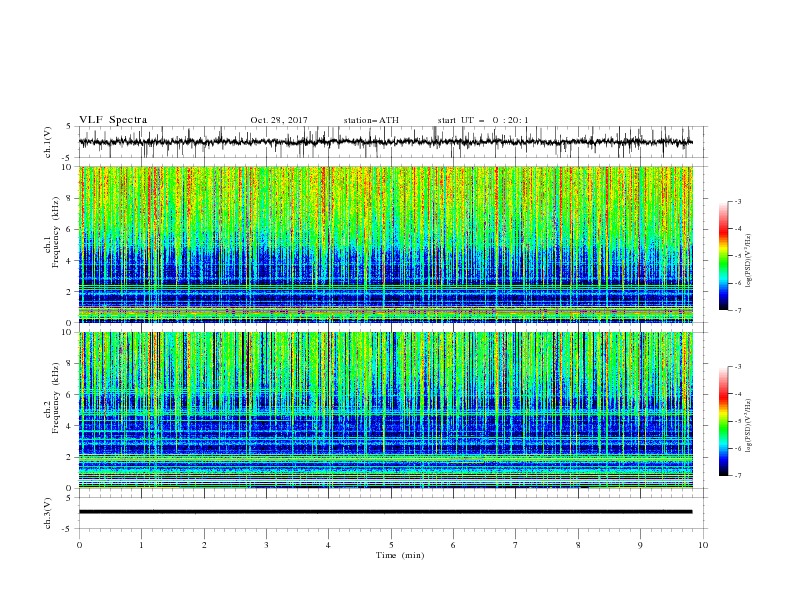Click the ch.2 spectrogram color scale bar
The width and height of the screenshot is (792, 612).
tap(723, 421)
